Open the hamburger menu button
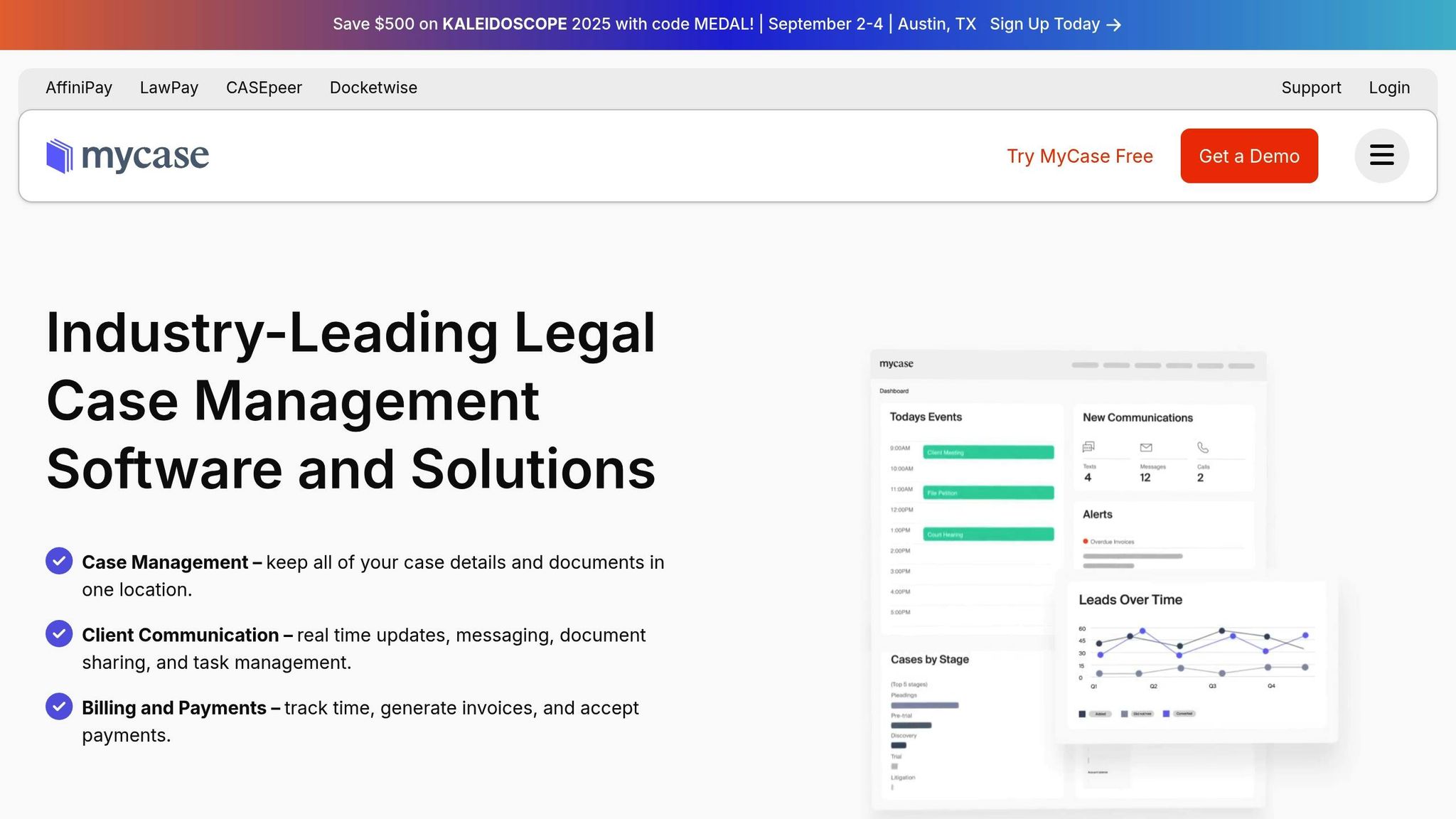This screenshot has height=819, width=1456. tap(1381, 156)
